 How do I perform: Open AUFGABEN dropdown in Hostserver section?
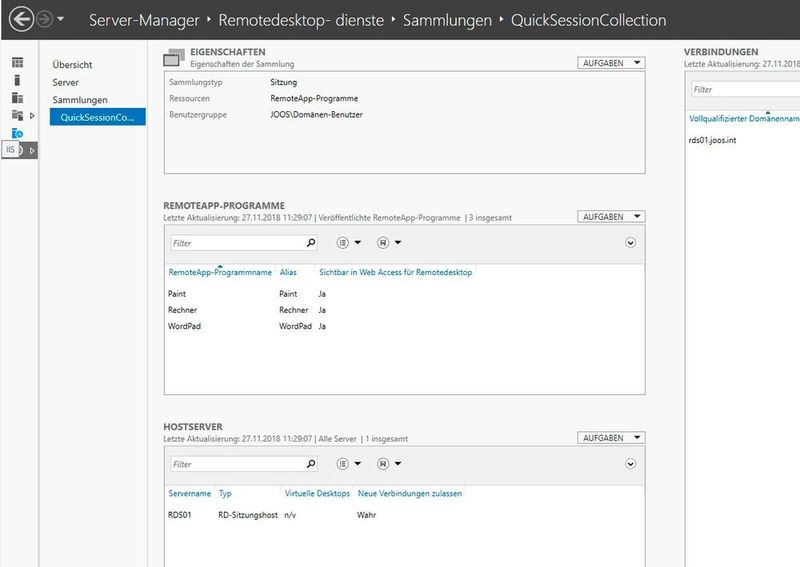(x=611, y=438)
